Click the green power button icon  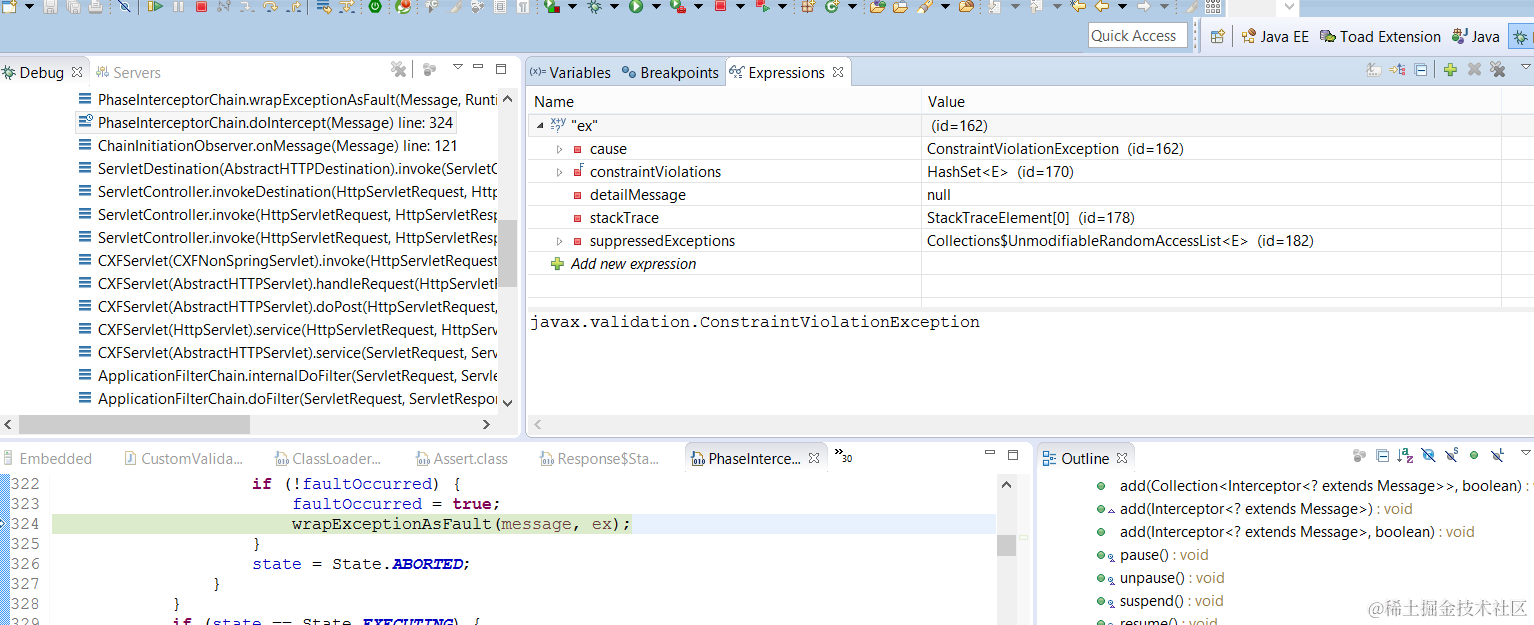pyautogui.click(x=375, y=6)
